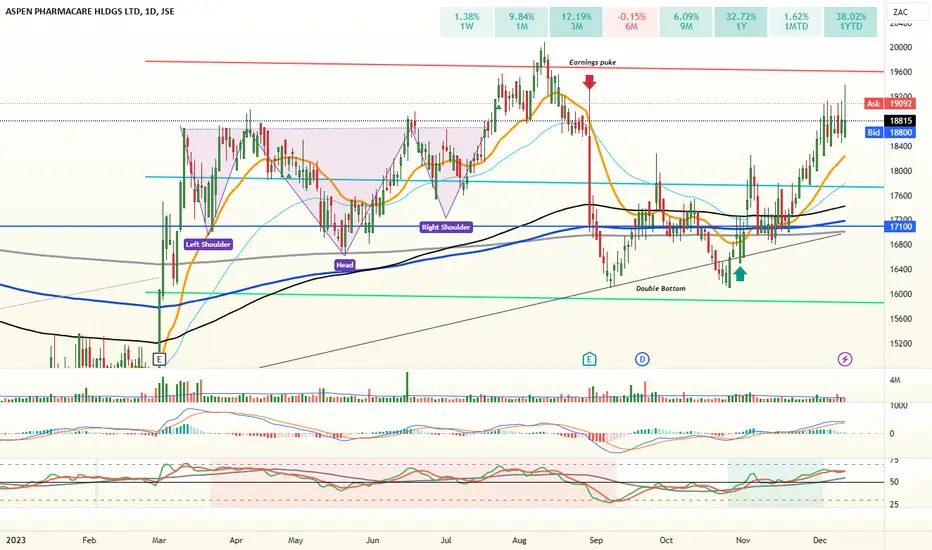932x550 pixels.
Task: Click the Double Bottom annotation text
Action: [x=660, y=288]
